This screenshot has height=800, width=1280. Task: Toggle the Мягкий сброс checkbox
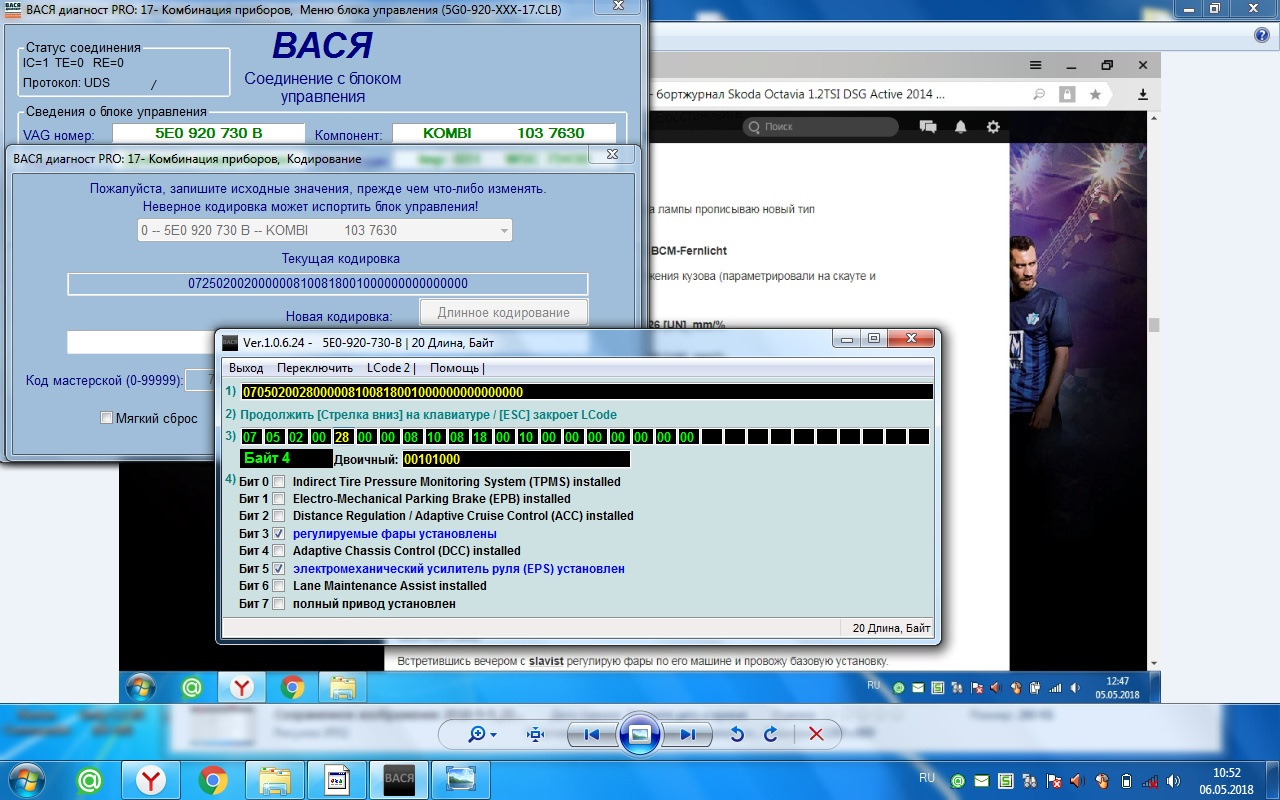click(x=107, y=418)
